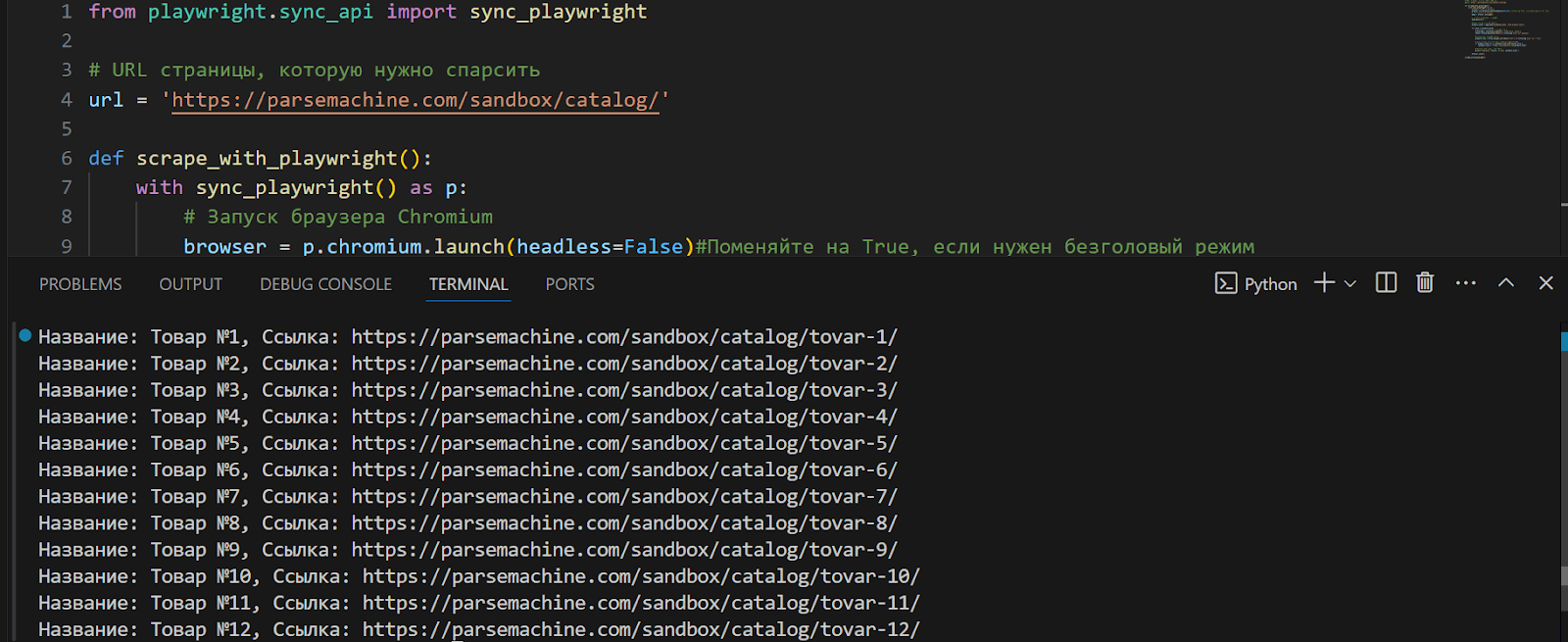The image size is (1568, 642).
Task: Open the OUTPUT panel tab
Action: click(x=191, y=284)
